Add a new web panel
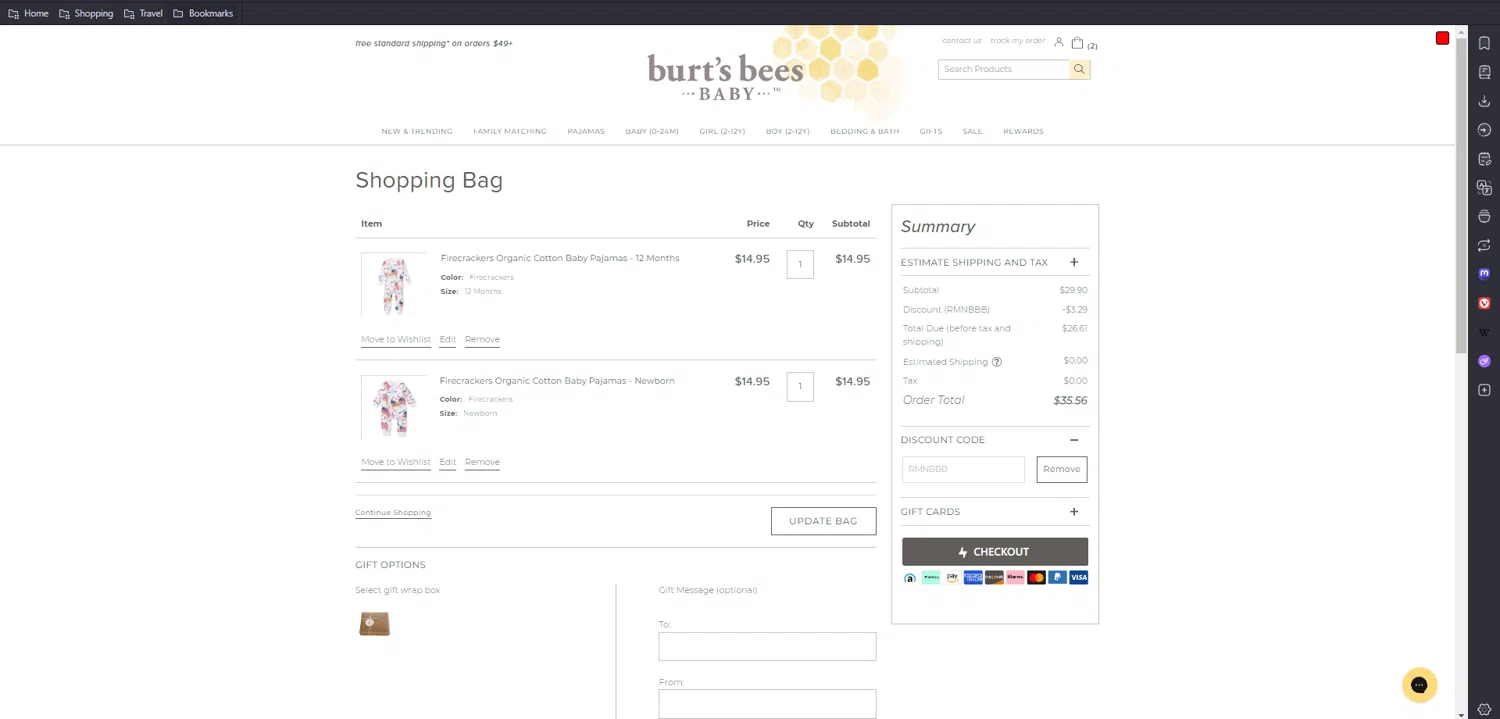The width and height of the screenshot is (1500, 719). tap(1484, 390)
